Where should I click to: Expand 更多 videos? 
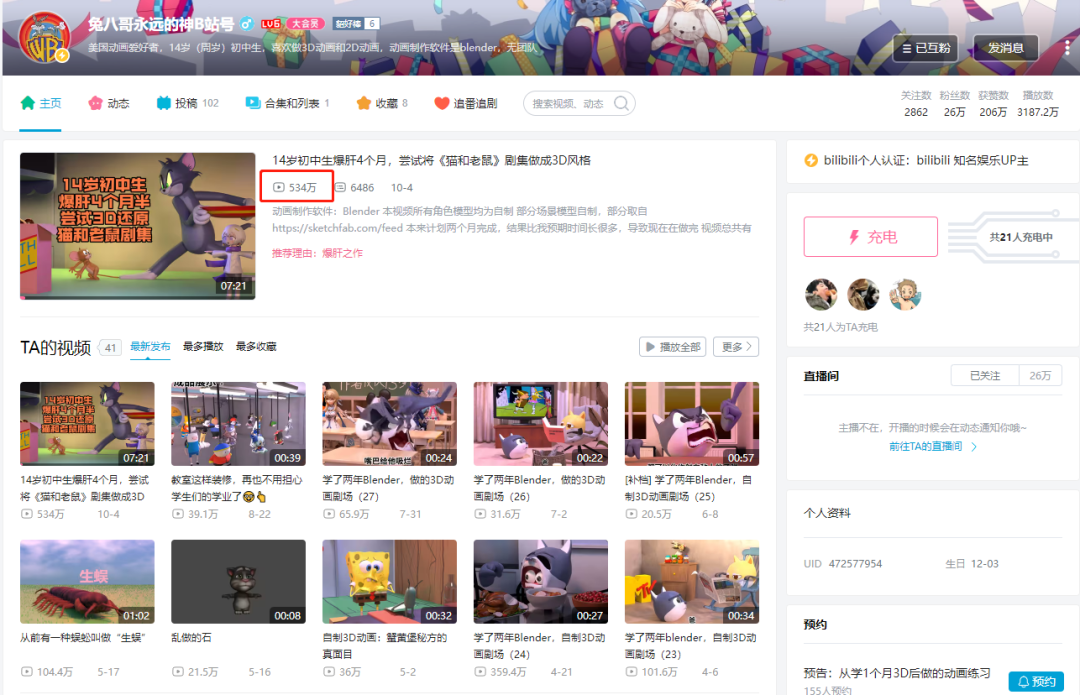point(736,347)
